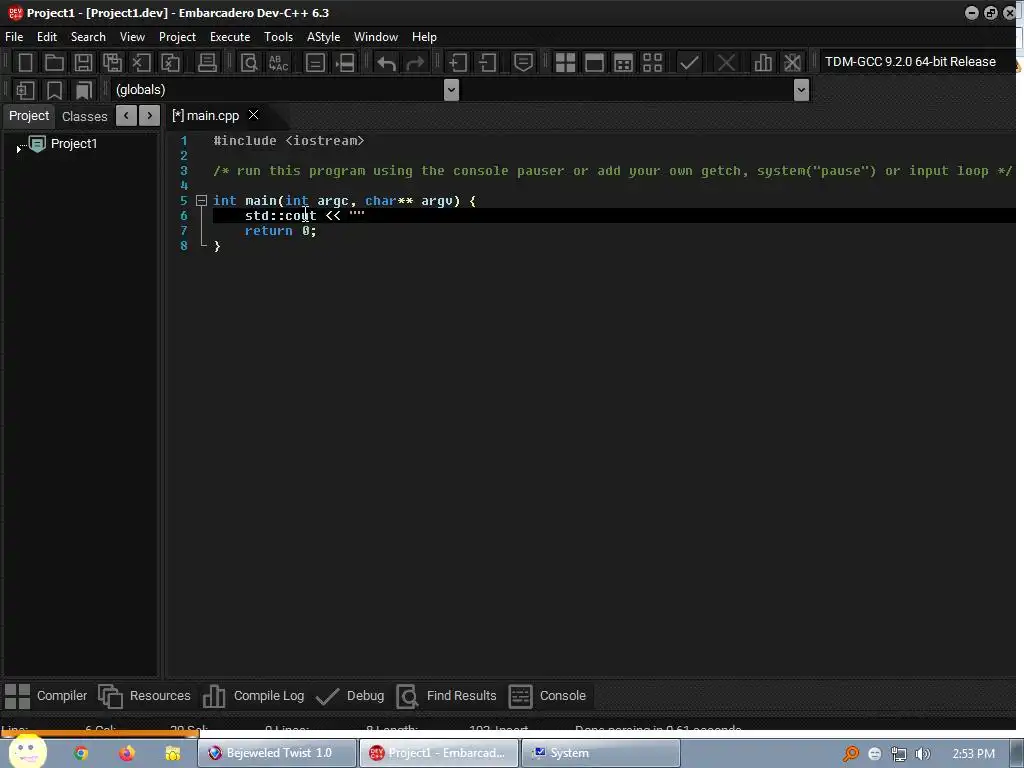
Task: Click the Run window toolbar icon
Action: point(594,63)
